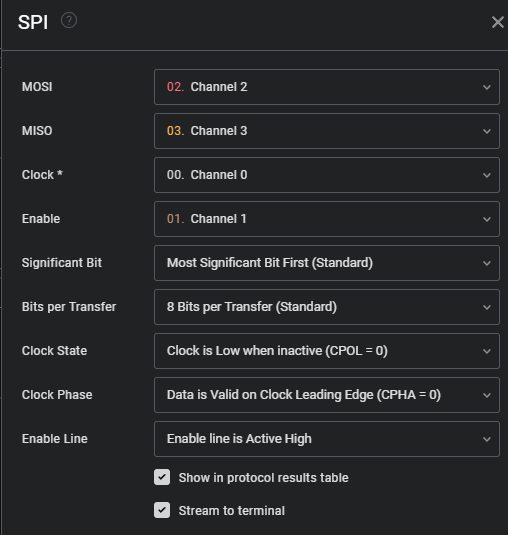Open the Enable Channel 1 dropdown
508x535 pixels.
327,219
